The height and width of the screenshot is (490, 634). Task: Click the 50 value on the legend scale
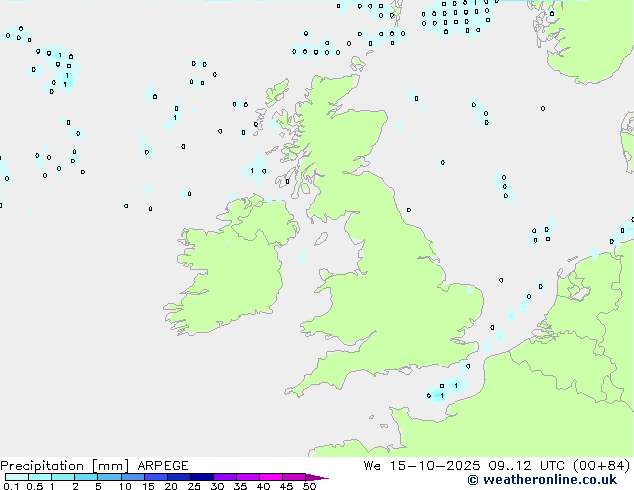[309, 487]
